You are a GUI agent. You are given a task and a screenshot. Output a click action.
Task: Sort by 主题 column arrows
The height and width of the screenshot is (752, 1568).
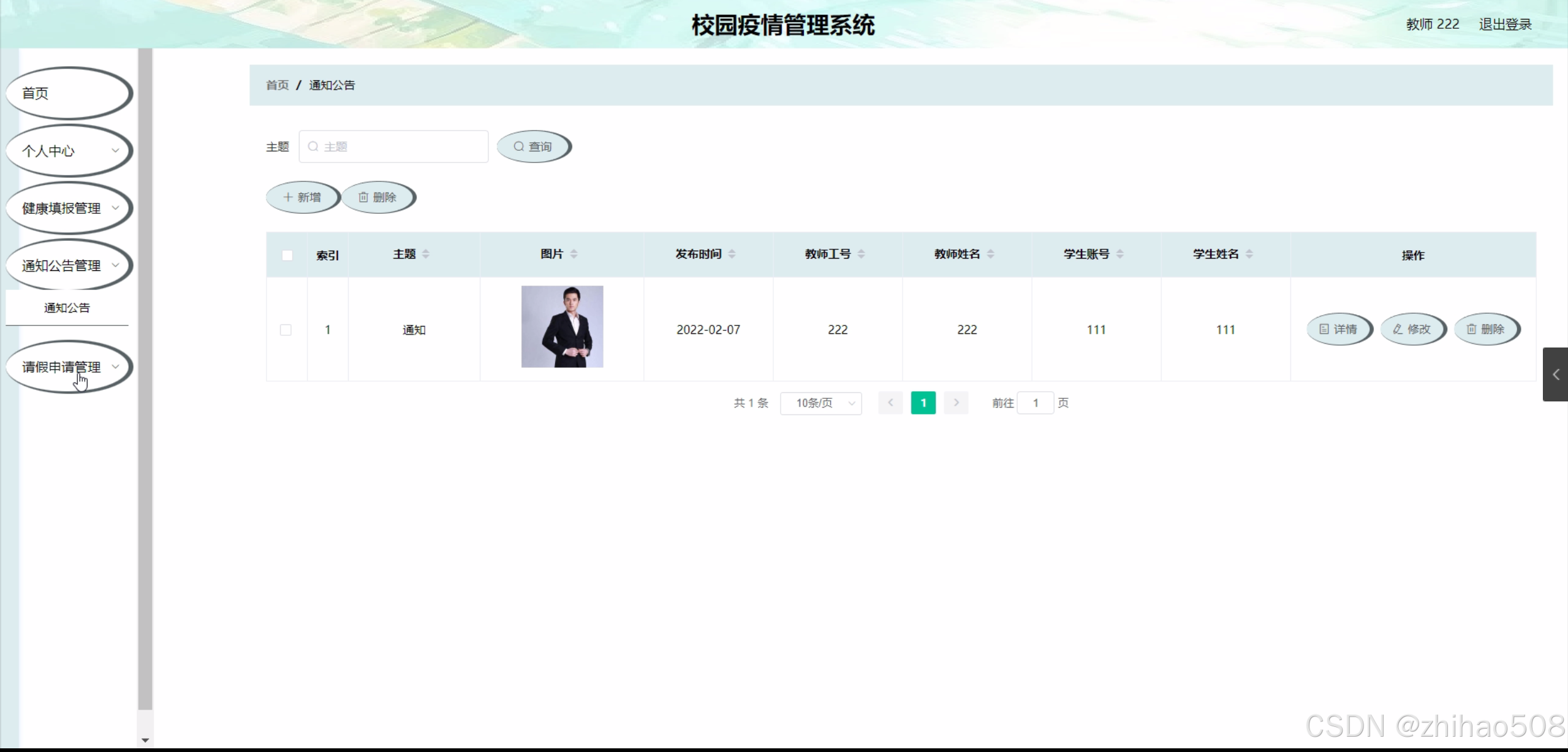point(426,254)
